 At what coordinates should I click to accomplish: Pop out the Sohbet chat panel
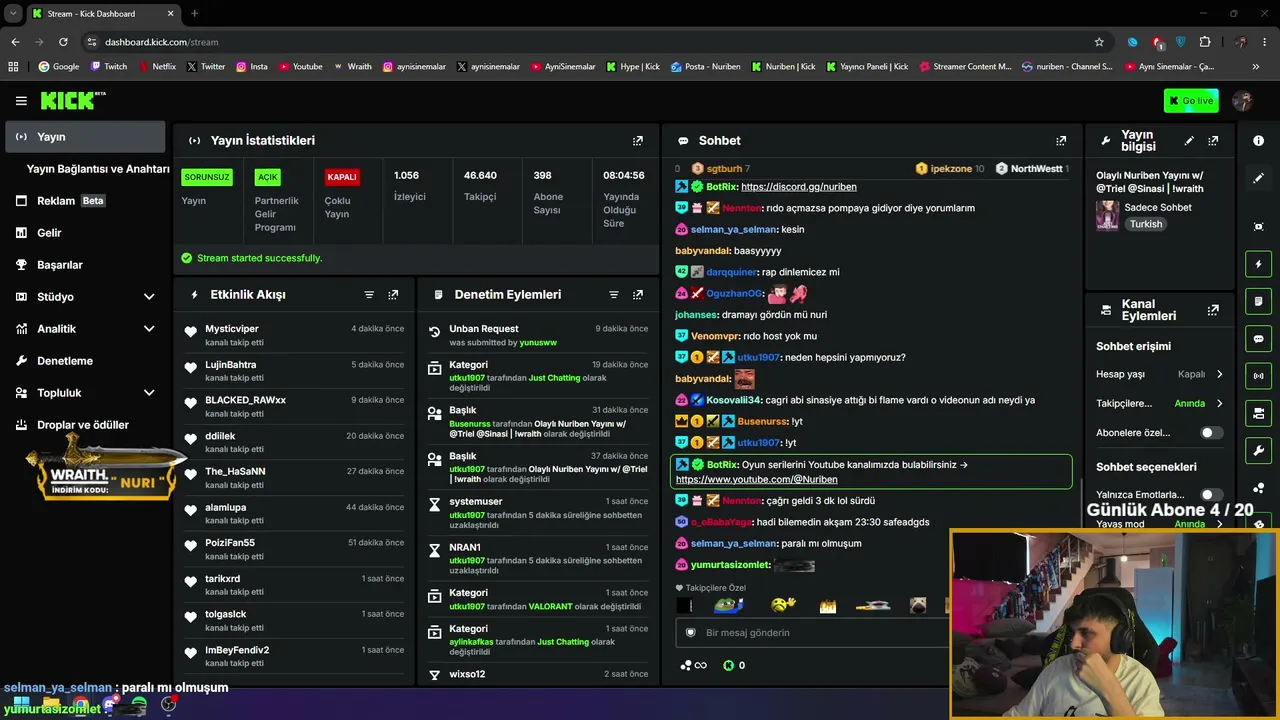click(1061, 141)
